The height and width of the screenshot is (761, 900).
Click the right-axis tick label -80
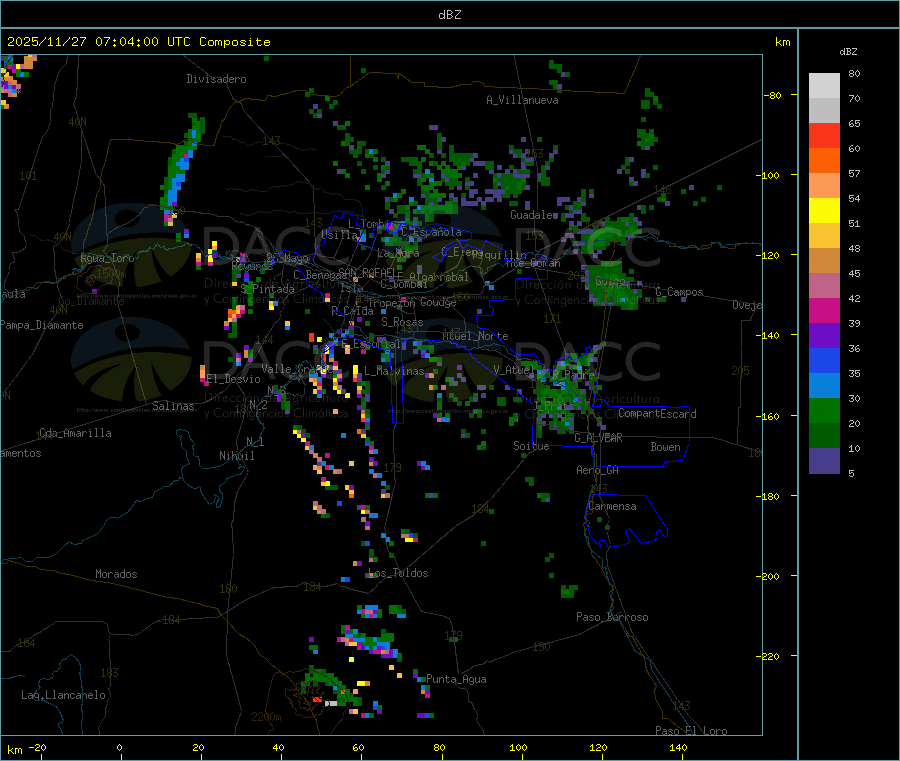coord(772,95)
